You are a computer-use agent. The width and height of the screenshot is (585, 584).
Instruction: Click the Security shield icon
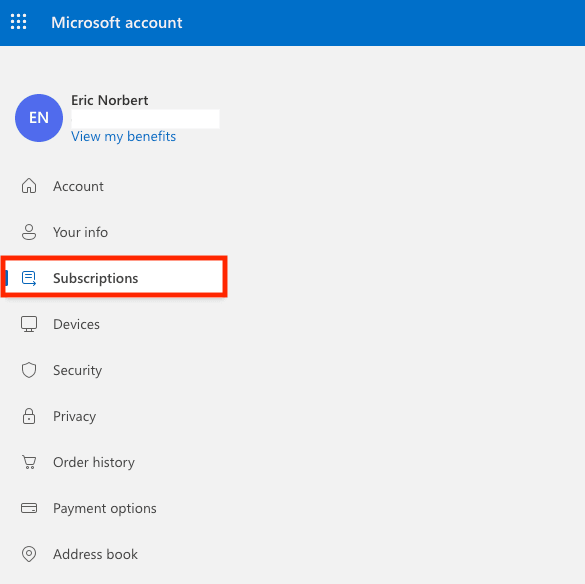[29, 370]
